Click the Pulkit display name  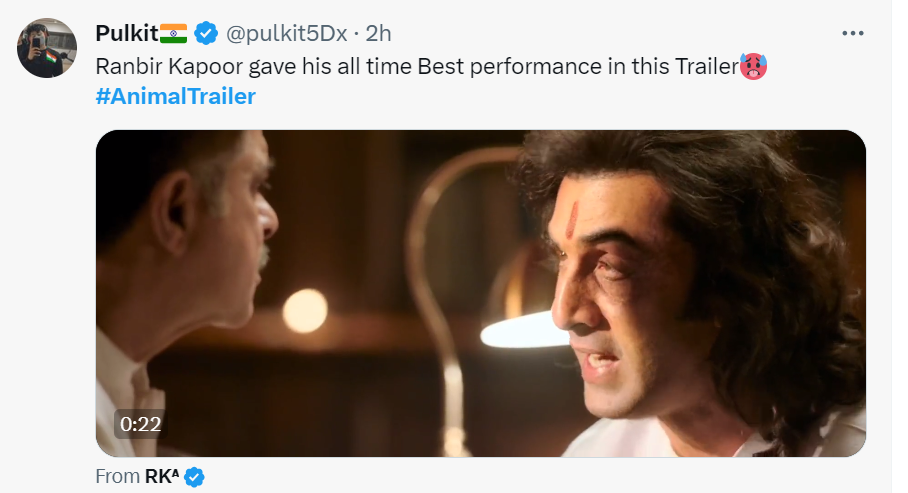(127, 34)
